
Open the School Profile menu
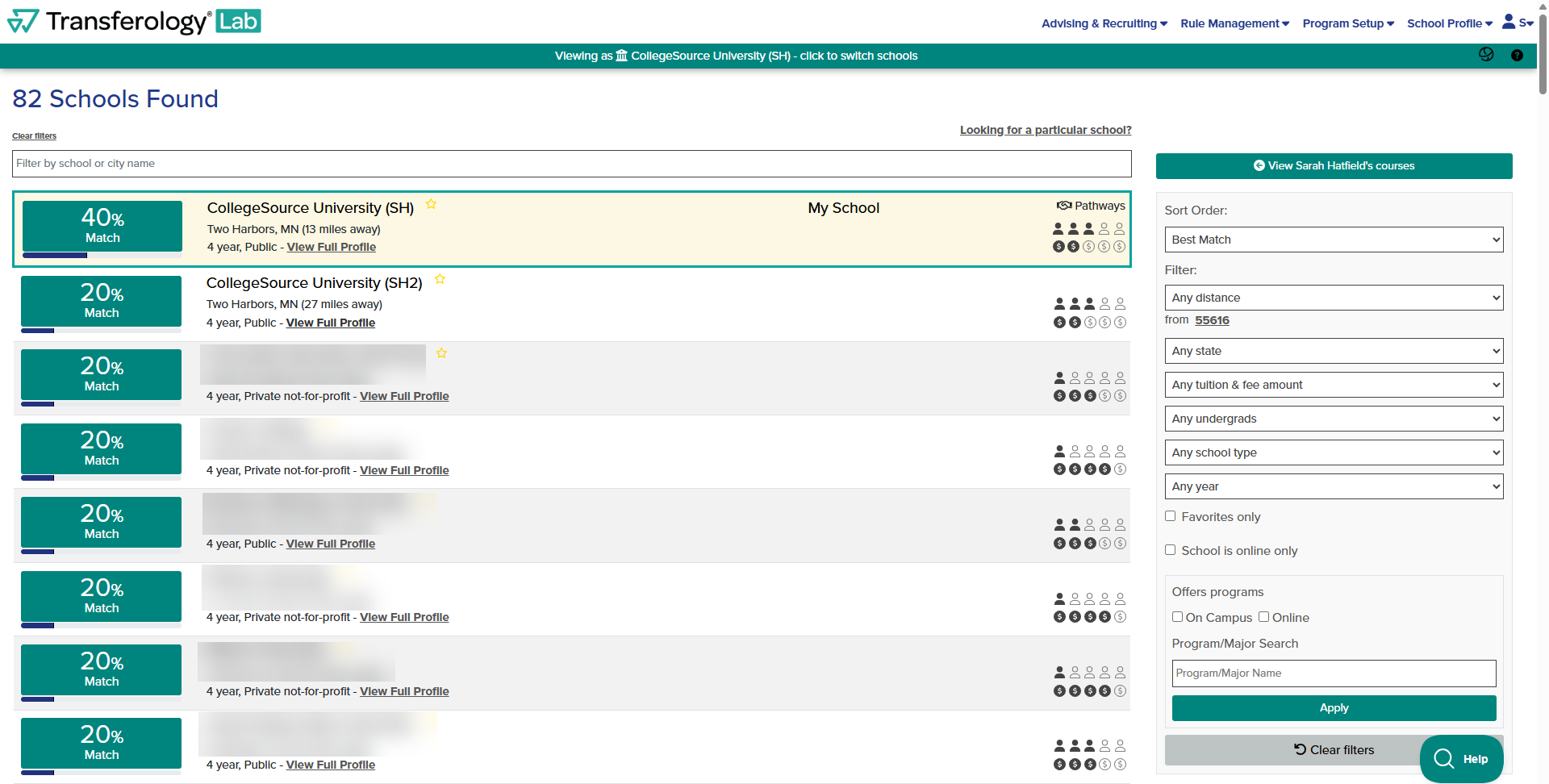point(1450,23)
